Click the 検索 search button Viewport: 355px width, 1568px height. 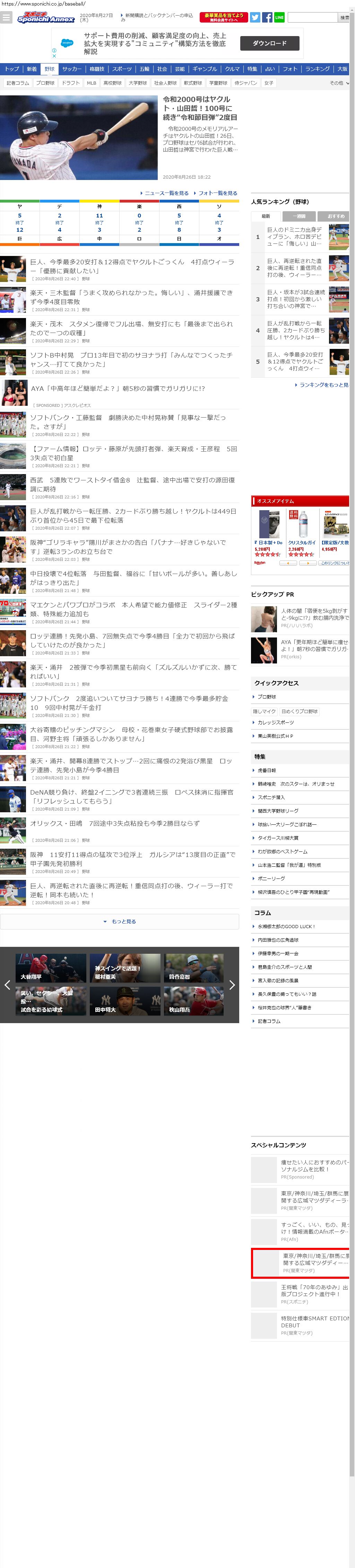tap(344, 18)
